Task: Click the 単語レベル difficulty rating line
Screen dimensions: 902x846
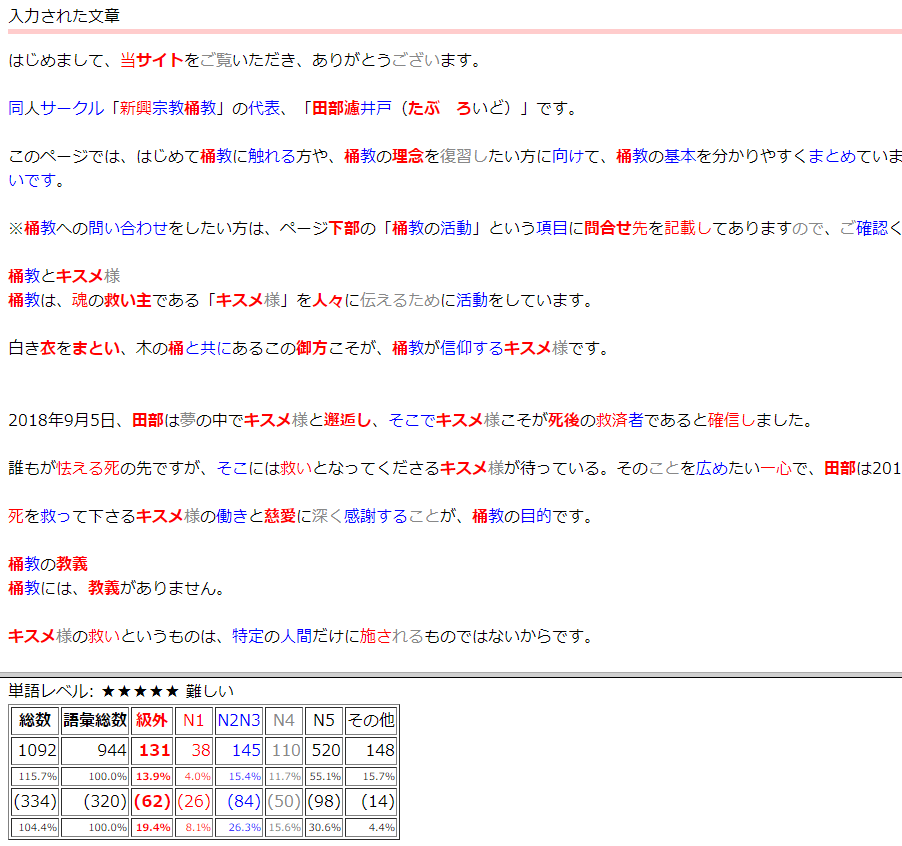Action: click(121, 691)
